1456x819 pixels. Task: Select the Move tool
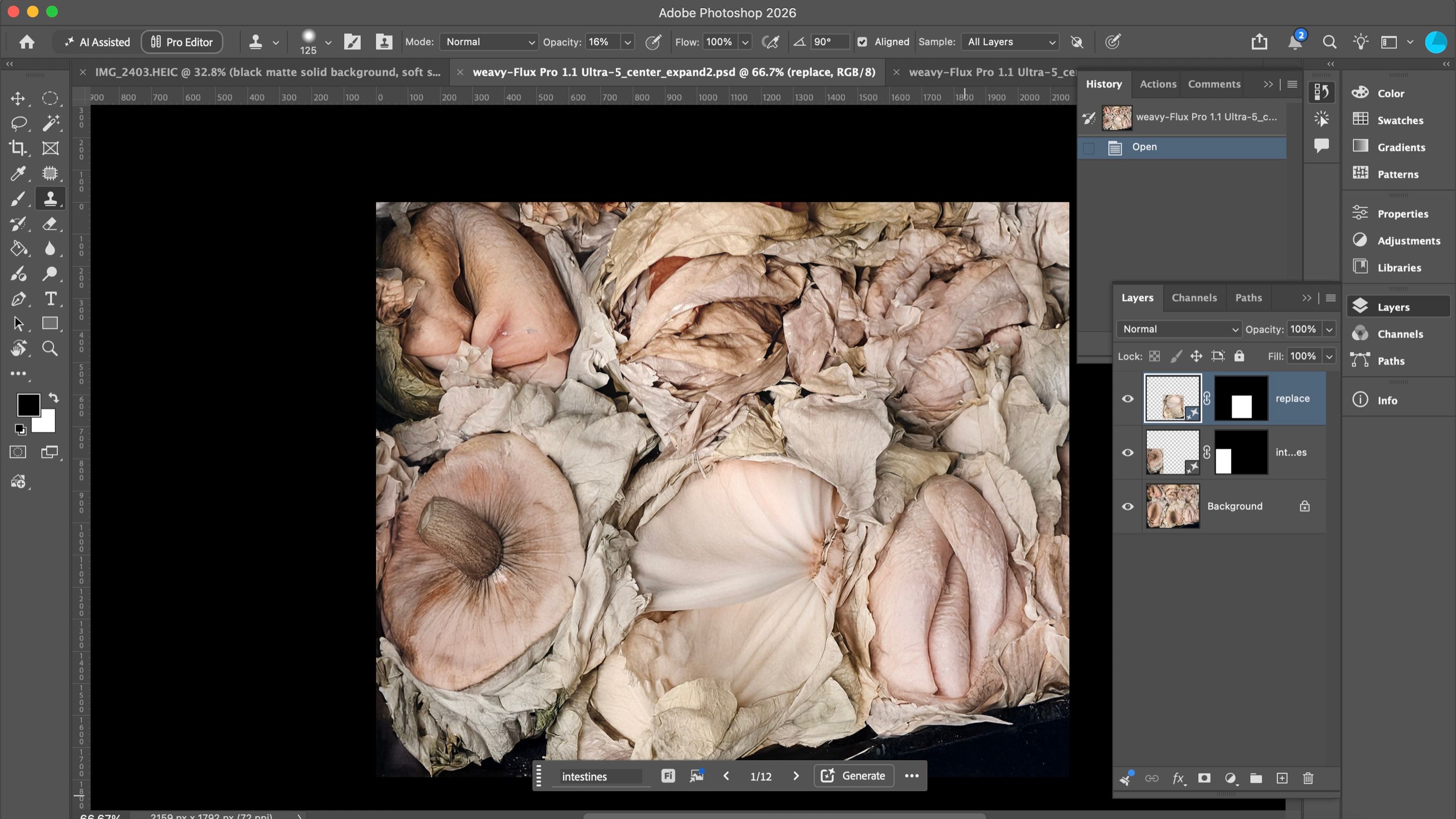[17, 99]
